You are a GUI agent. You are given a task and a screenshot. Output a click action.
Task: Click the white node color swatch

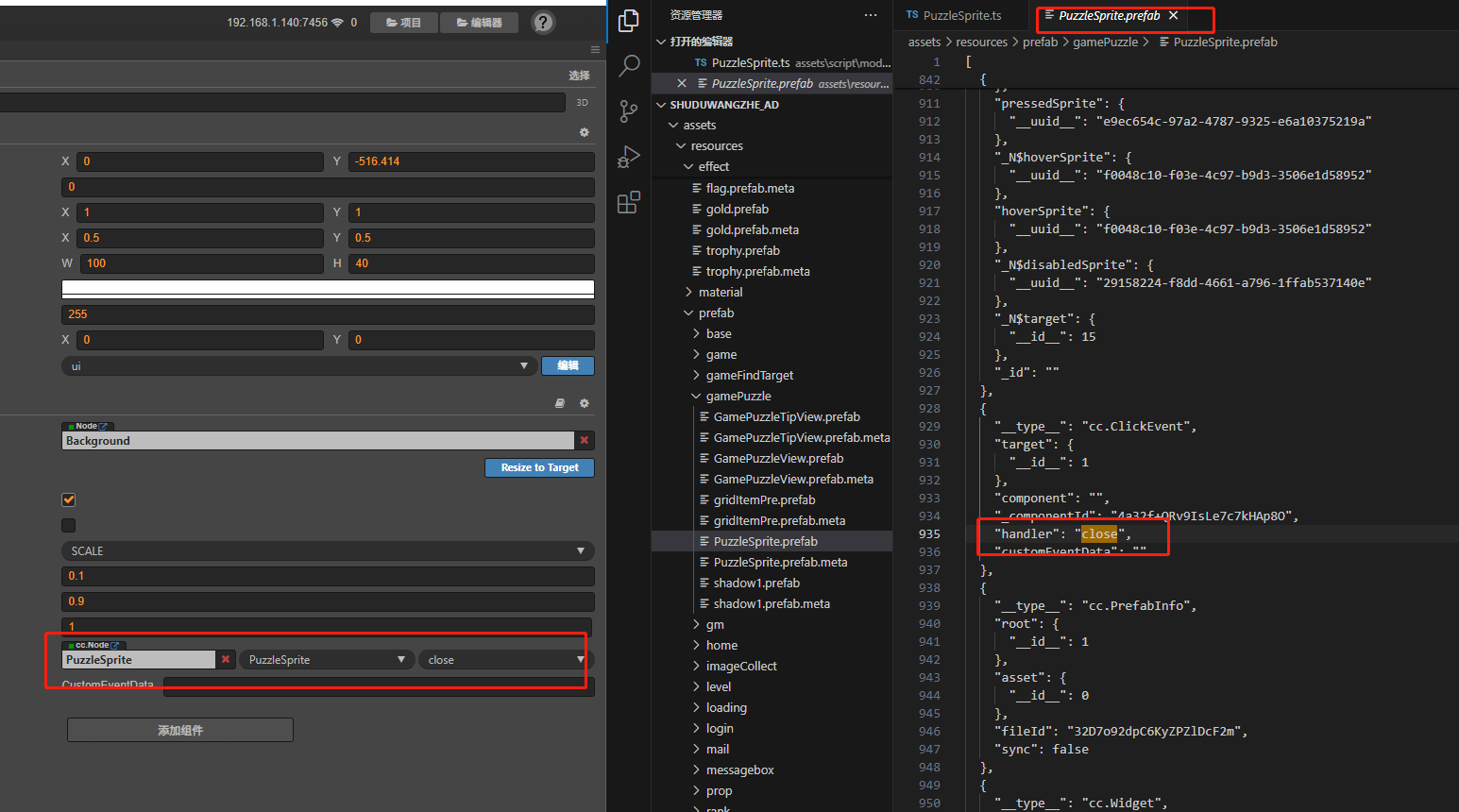[x=328, y=288]
